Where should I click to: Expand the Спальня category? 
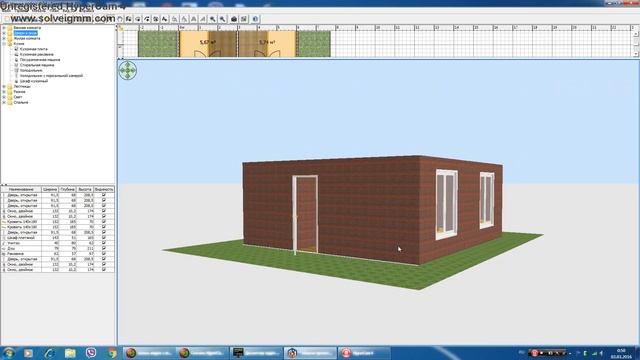coord(4,102)
